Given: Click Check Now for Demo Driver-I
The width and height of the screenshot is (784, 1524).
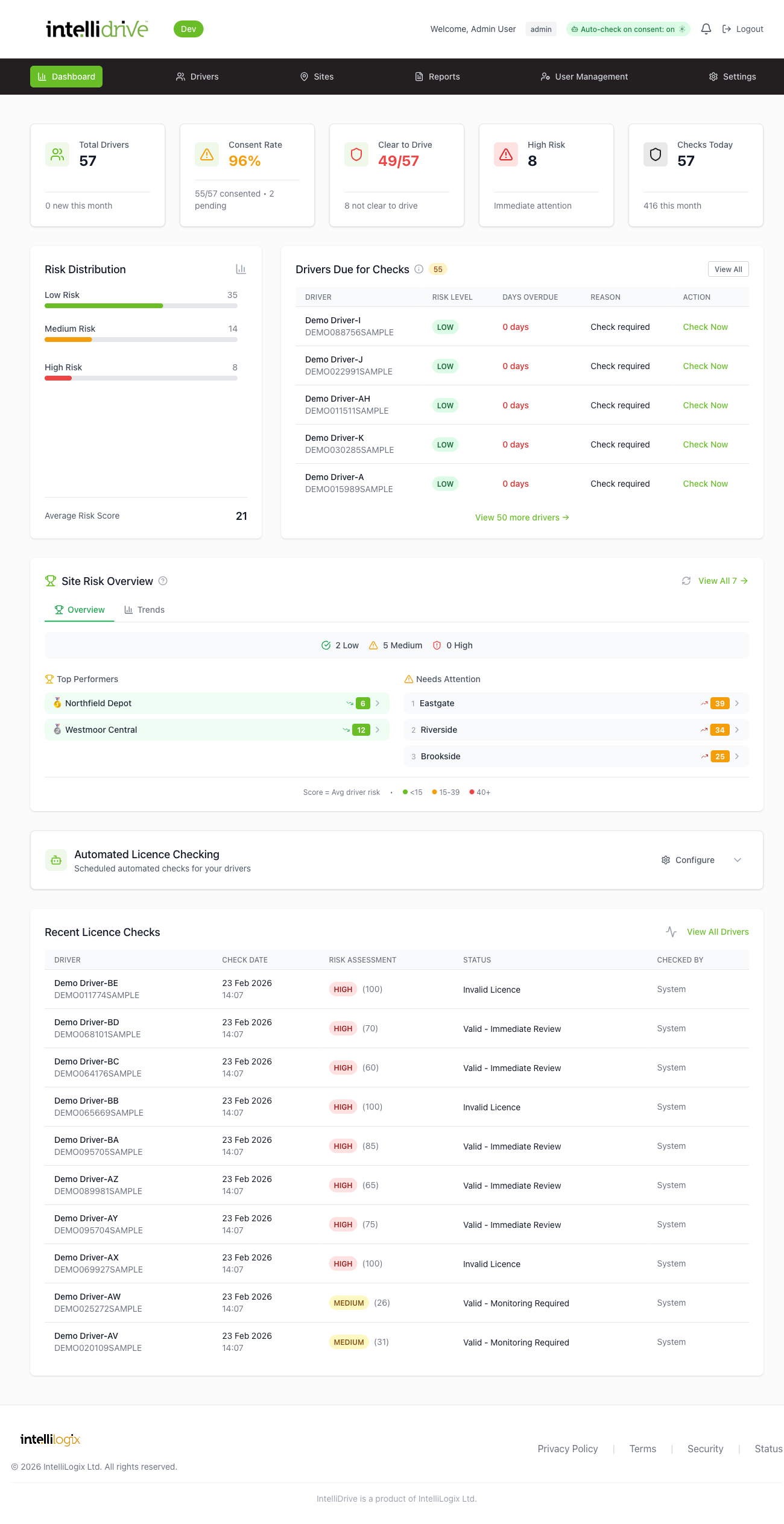Looking at the screenshot, I should [705, 327].
